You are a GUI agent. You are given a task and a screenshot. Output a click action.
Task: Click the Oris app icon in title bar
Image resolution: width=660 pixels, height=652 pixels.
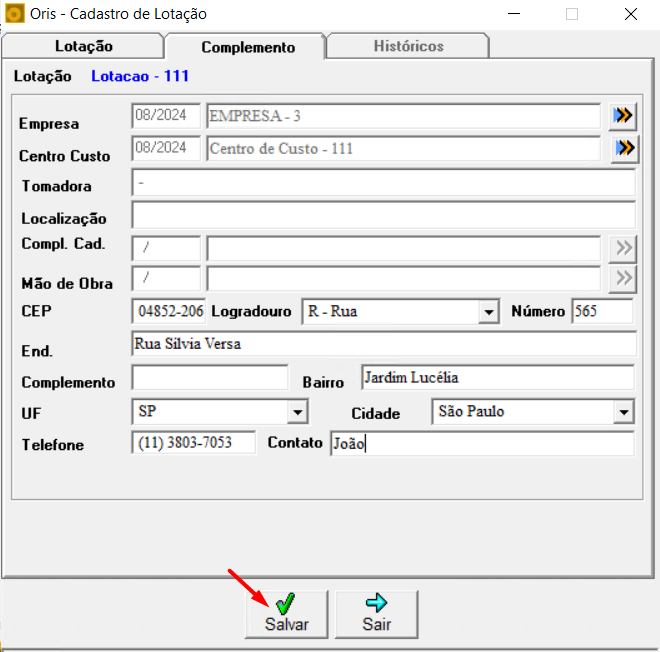pos(14,14)
